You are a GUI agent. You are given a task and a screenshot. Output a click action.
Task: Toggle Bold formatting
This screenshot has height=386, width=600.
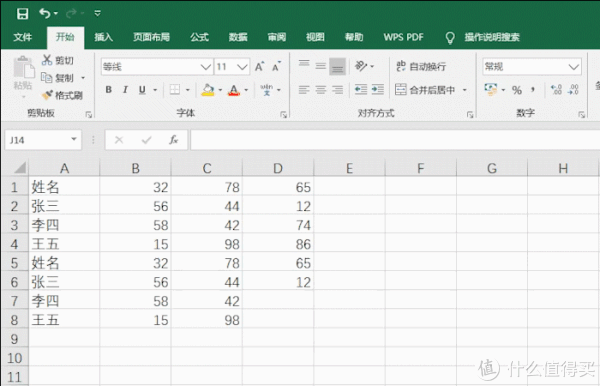pos(109,90)
